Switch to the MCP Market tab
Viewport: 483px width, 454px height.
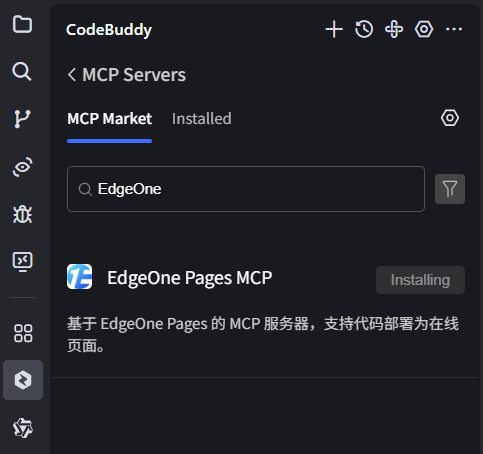[110, 119]
